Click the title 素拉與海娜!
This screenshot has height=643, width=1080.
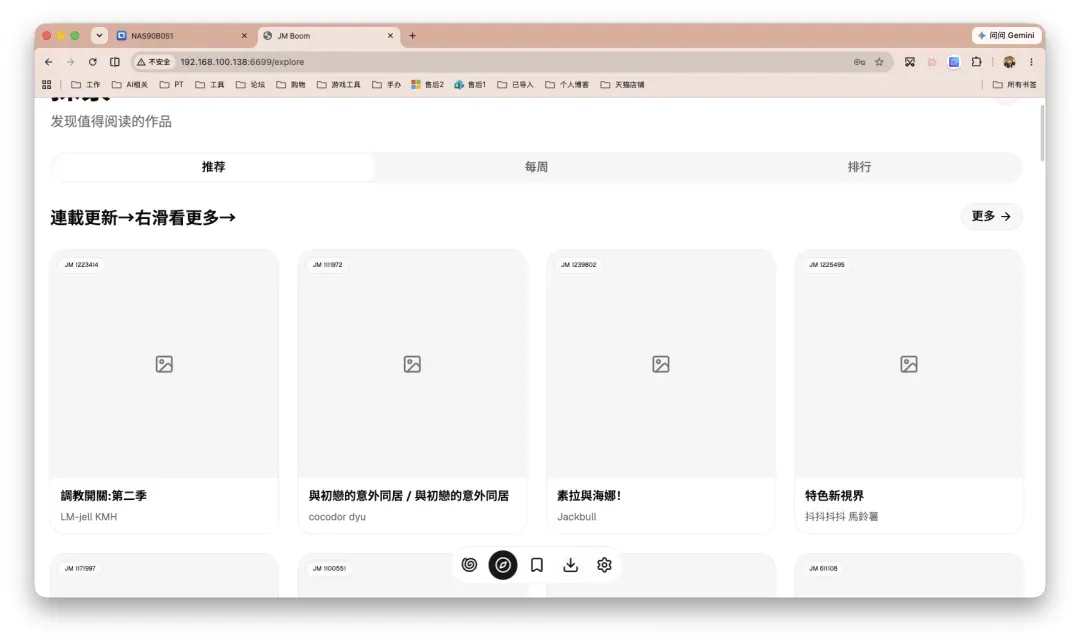click(589, 496)
